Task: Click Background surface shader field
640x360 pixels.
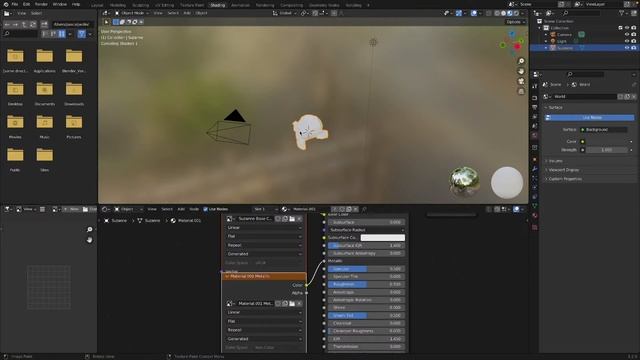Action: click(604, 130)
